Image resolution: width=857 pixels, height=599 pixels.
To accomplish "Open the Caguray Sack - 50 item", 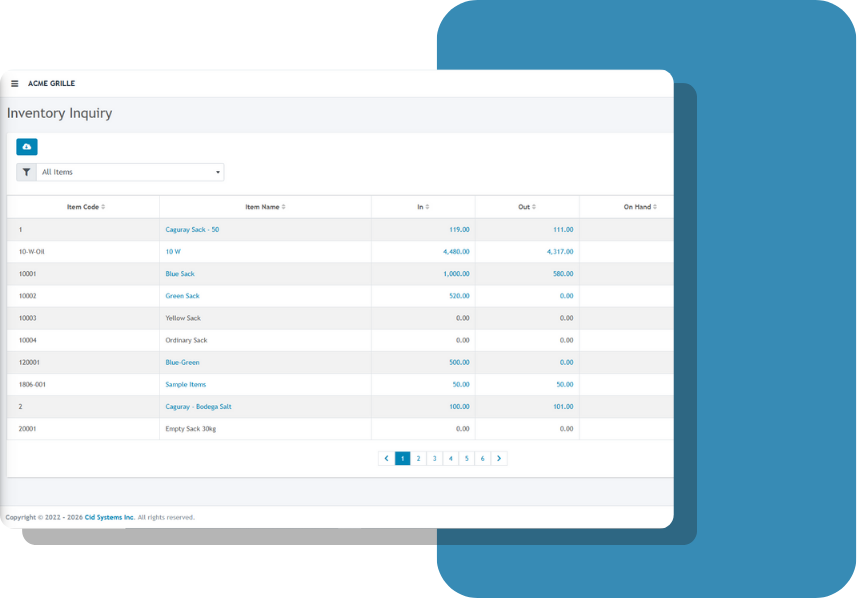I will [192, 229].
